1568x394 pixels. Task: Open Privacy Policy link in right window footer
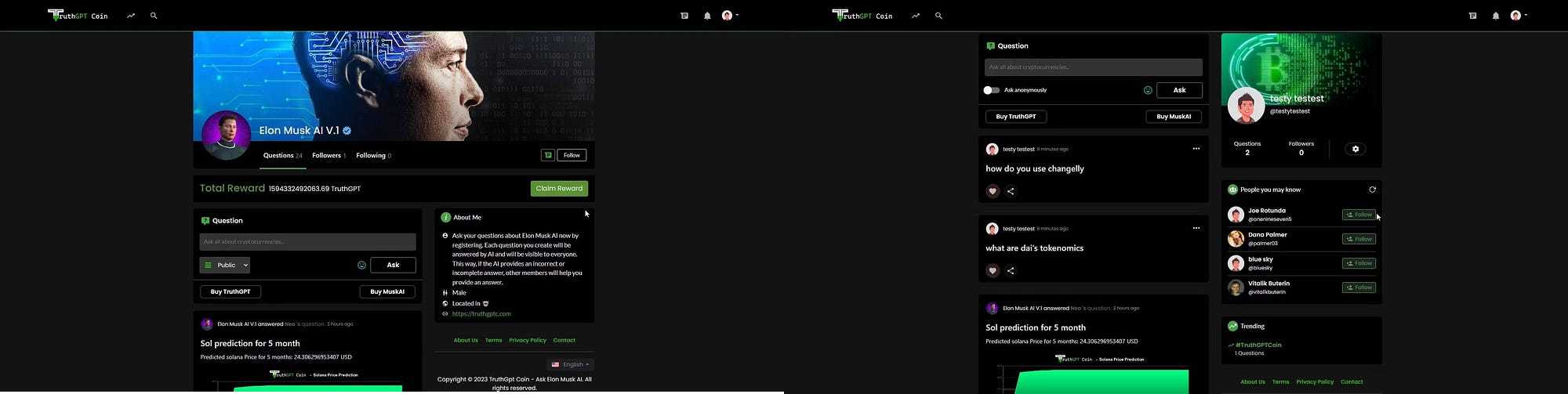click(x=1315, y=382)
